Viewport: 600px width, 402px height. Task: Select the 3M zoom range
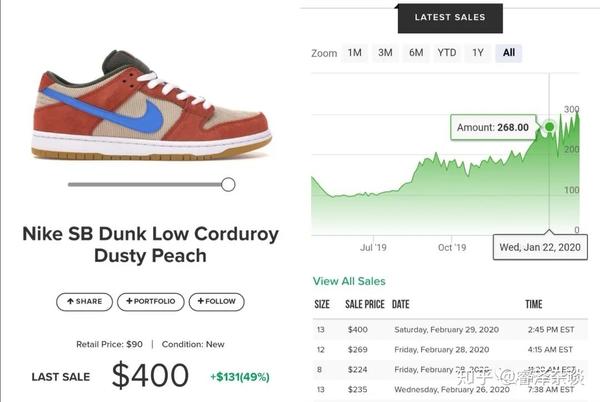click(x=385, y=53)
